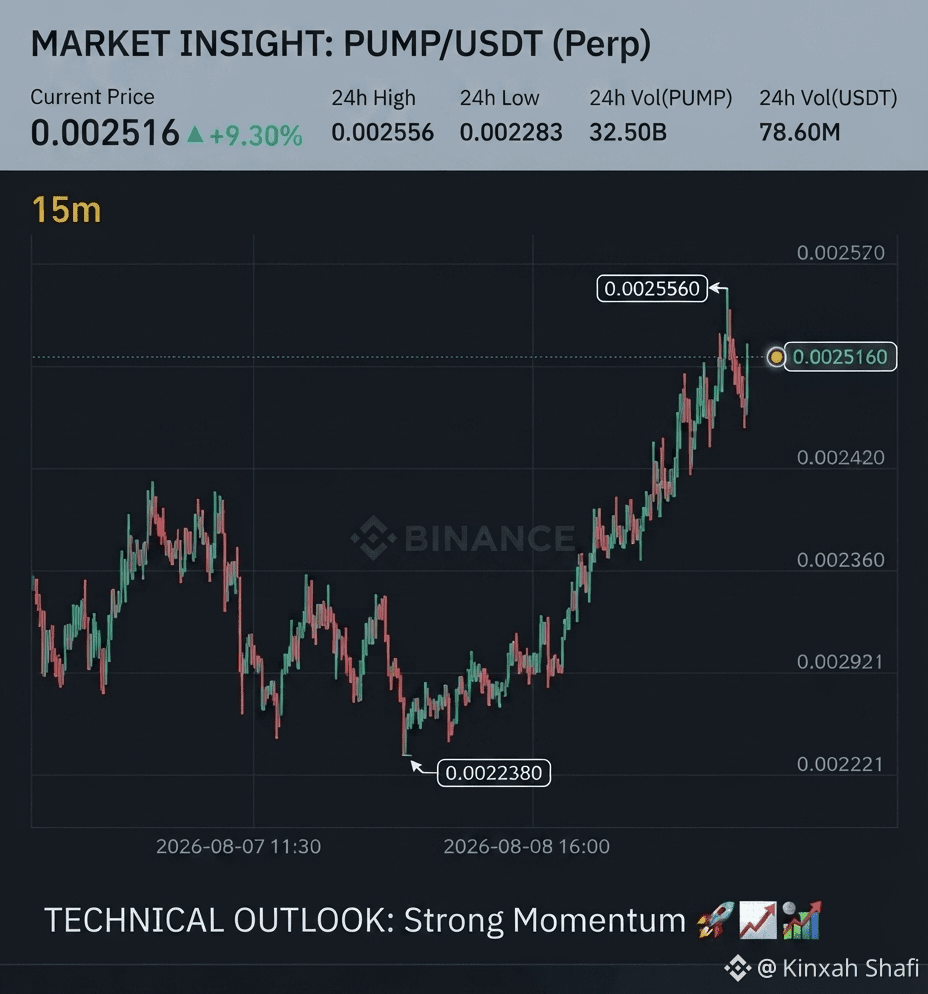Image resolution: width=928 pixels, height=994 pixels.
Task: Click the Binance logo beside Kinxah Shafi
Action: pos(738,968)
